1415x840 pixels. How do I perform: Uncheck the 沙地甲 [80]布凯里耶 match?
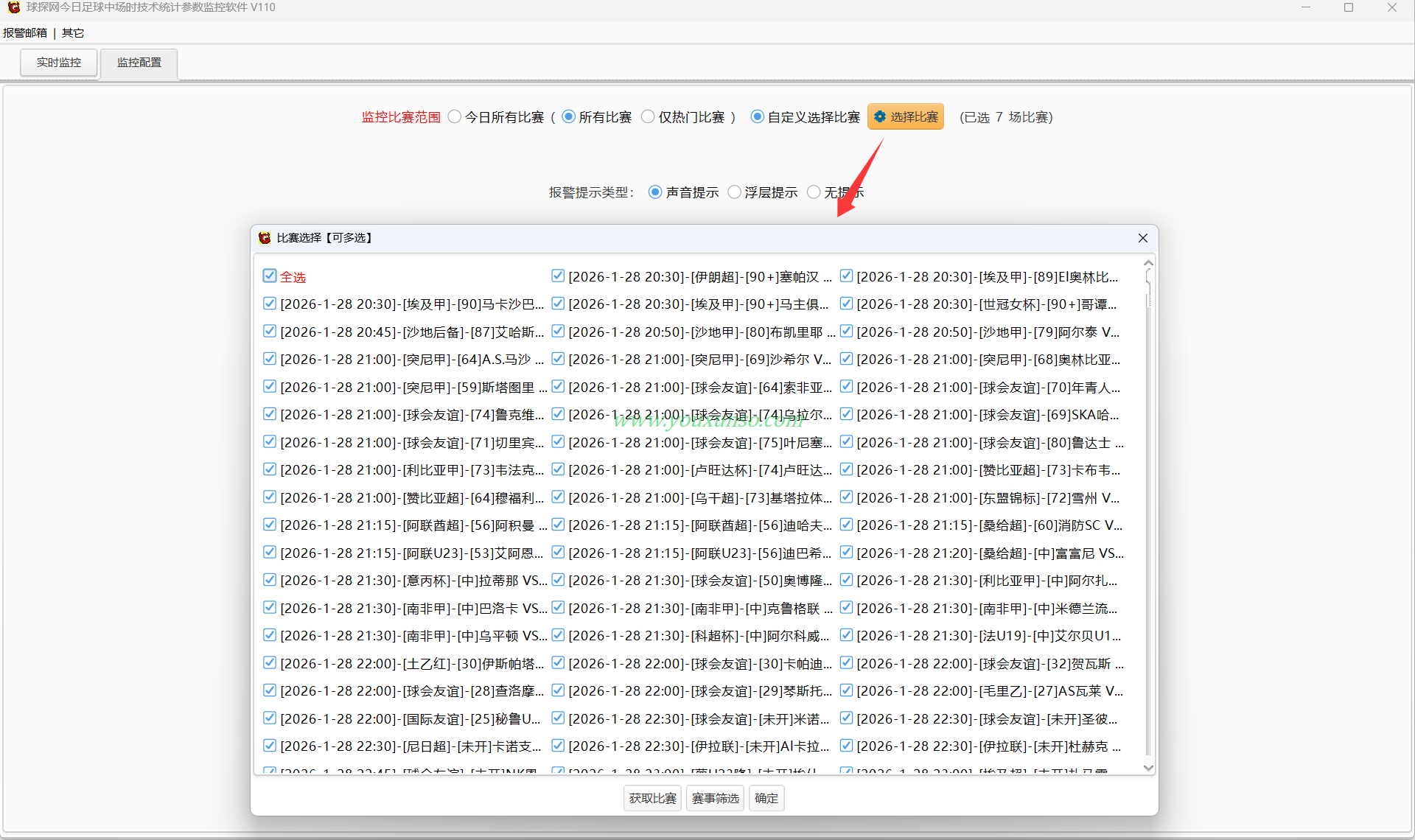point(558,332)
